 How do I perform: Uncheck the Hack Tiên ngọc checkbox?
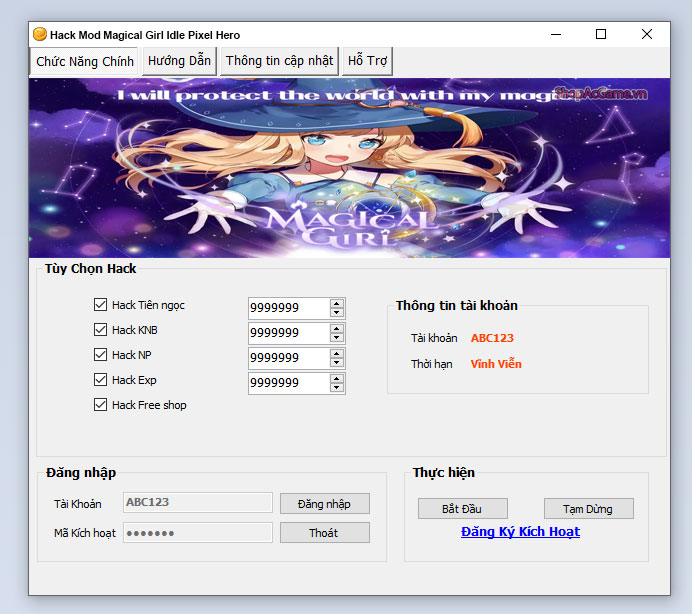[100, 304]
